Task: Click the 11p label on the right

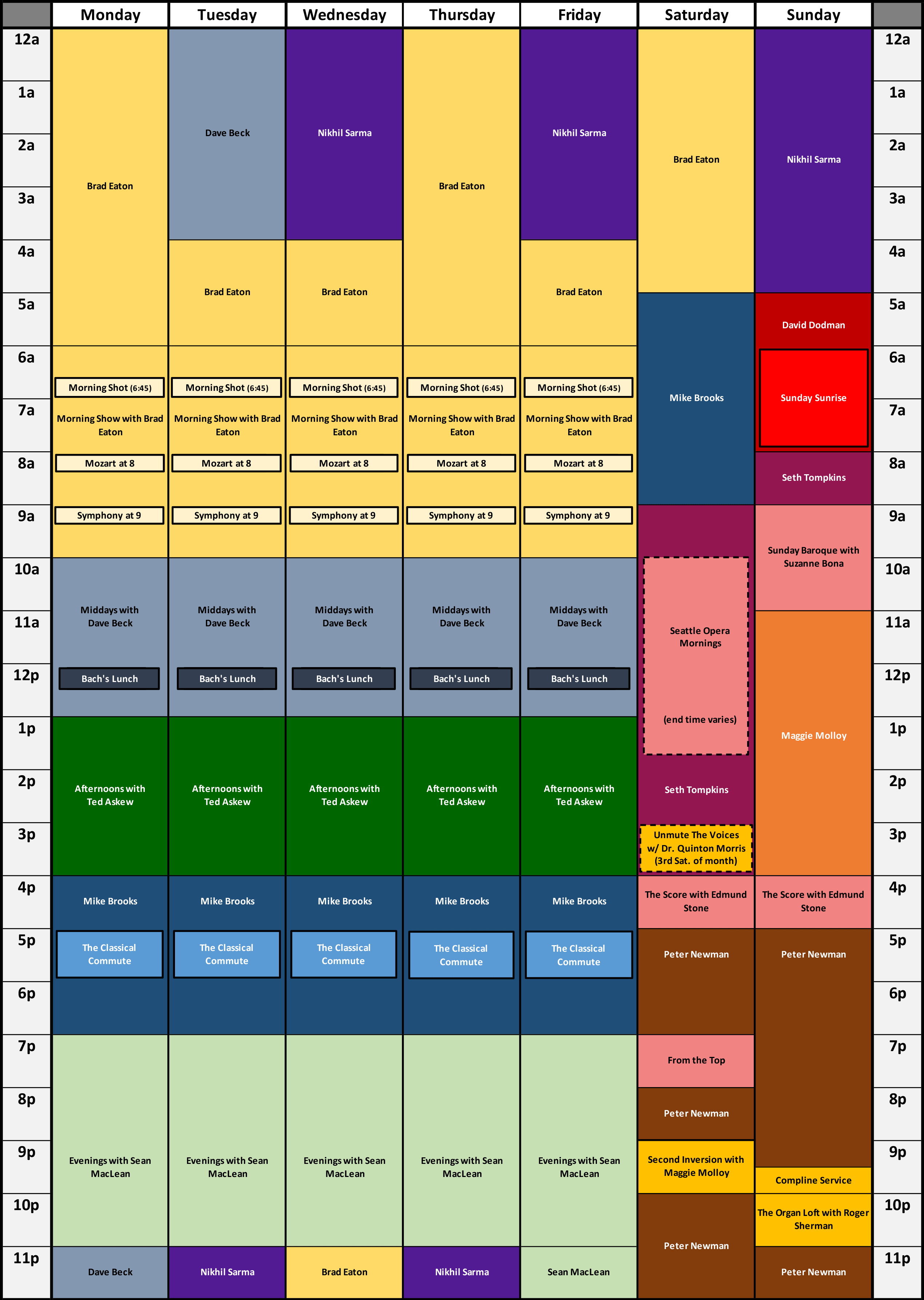Action: click(897, 1259)
